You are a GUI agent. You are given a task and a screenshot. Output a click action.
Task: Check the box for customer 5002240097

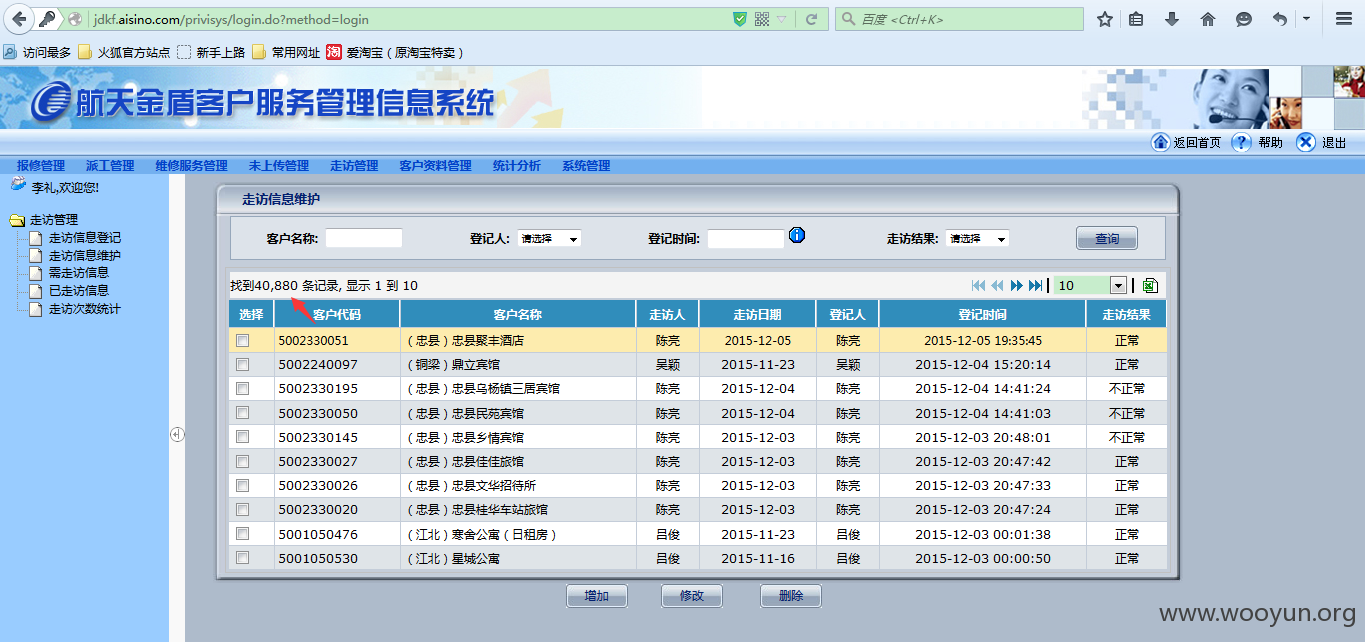(242, 365)
